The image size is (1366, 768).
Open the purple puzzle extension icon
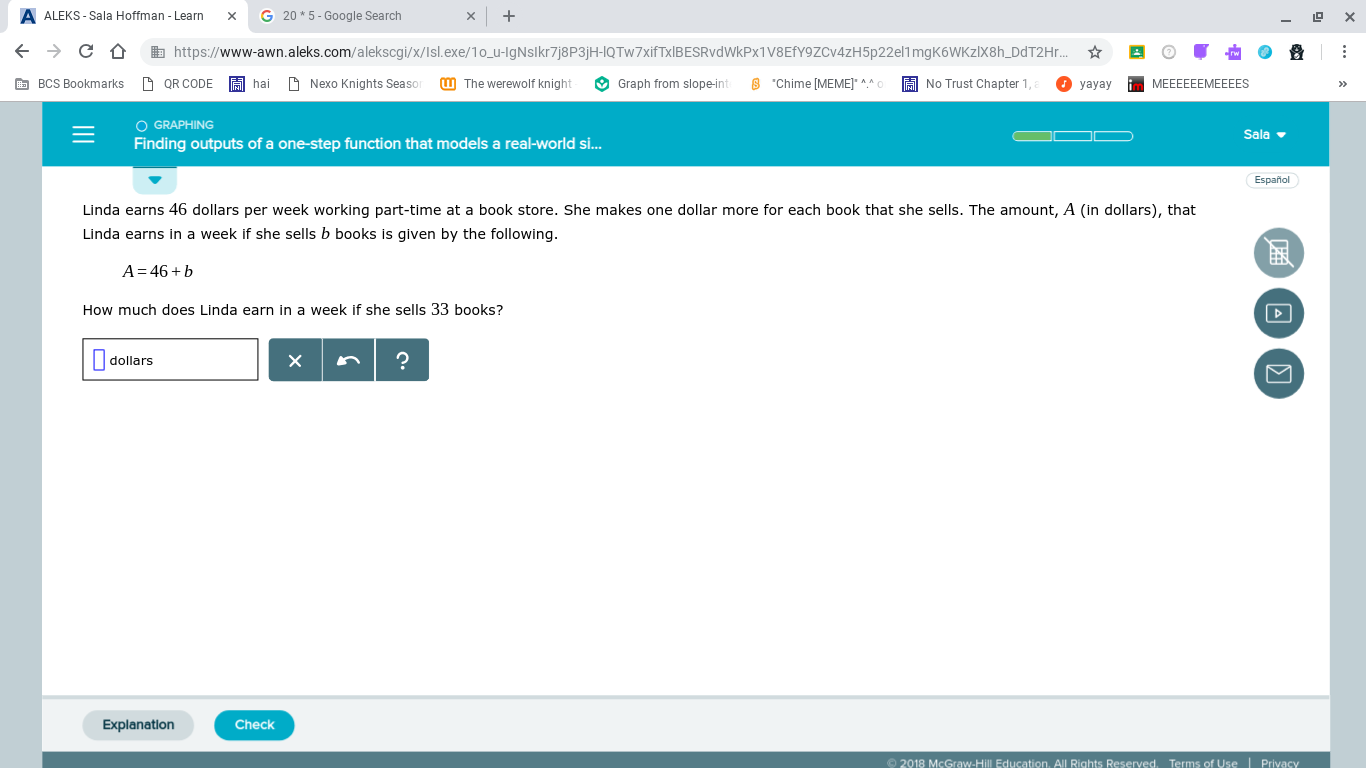[x=1233, y=52]
